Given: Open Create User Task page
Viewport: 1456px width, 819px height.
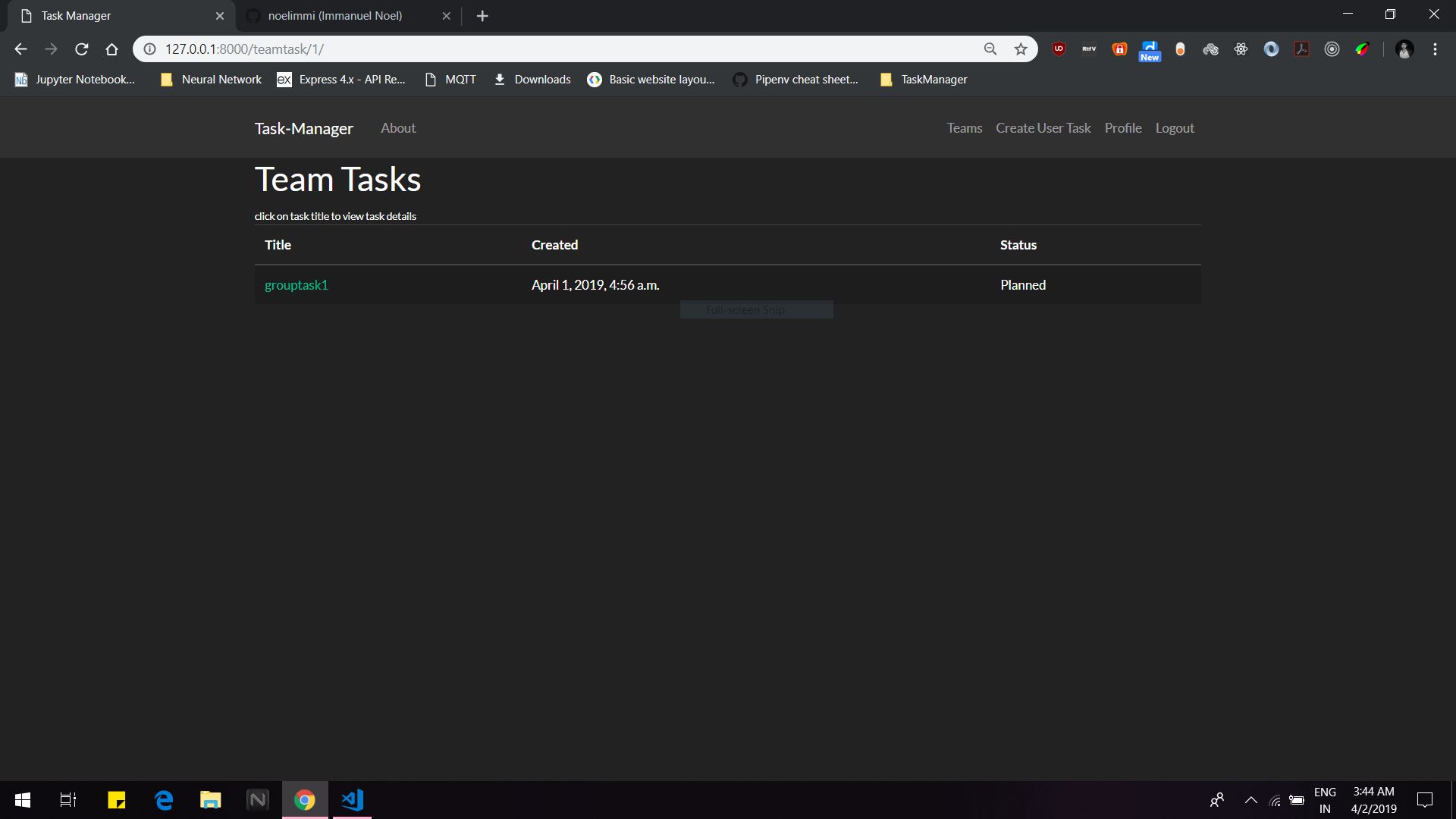Looking at the screenshot, I should pos(1043,128).
